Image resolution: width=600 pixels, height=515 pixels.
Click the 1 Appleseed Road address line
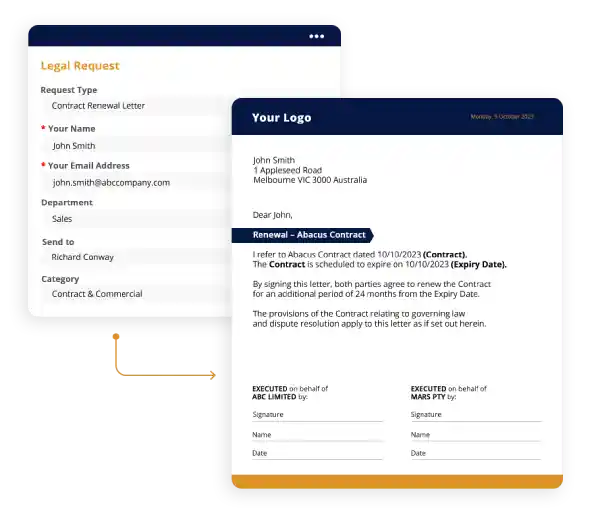pos(287,170)
